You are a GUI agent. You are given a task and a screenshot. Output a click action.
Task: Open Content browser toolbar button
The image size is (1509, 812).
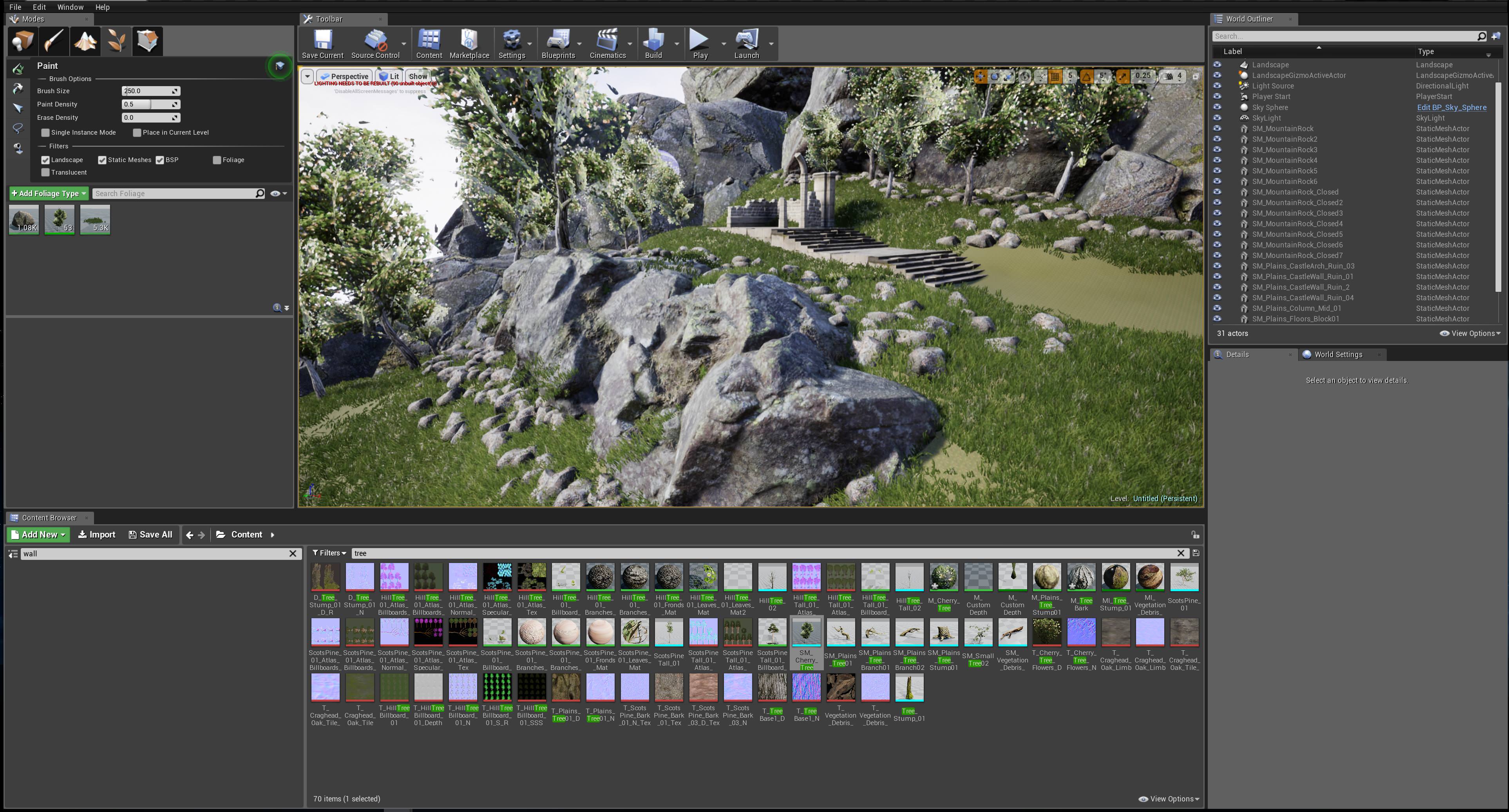tap(429, 44)
